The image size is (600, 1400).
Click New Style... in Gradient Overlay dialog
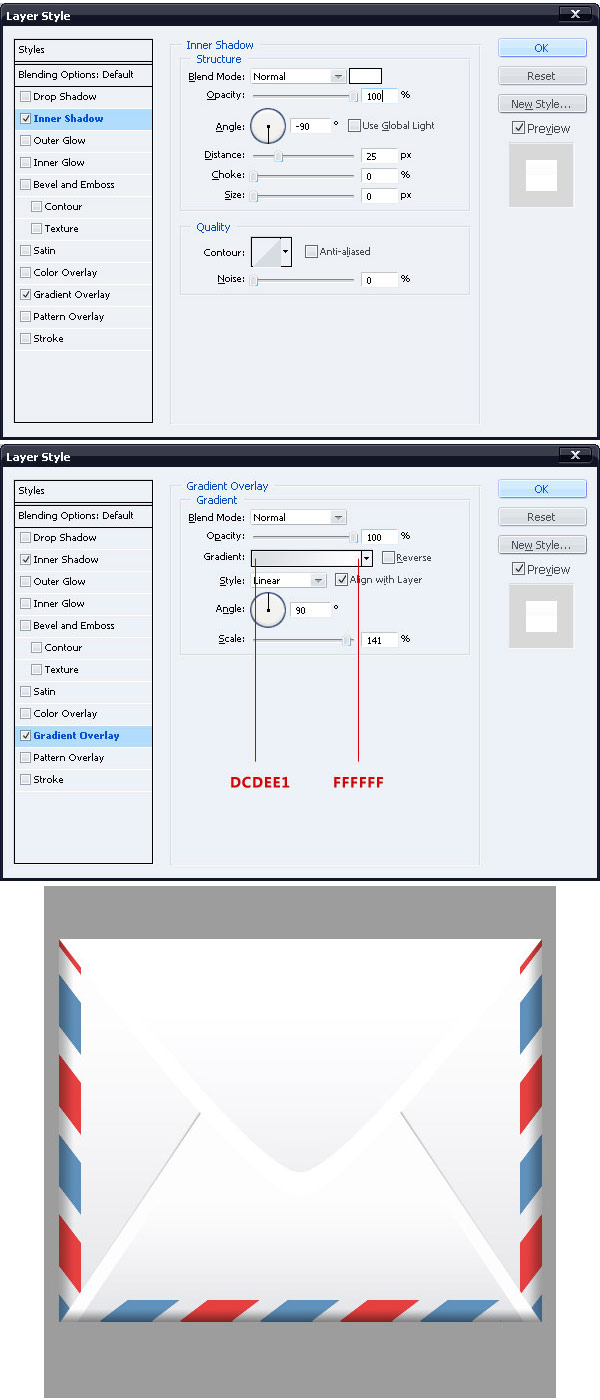click(541, 545)
